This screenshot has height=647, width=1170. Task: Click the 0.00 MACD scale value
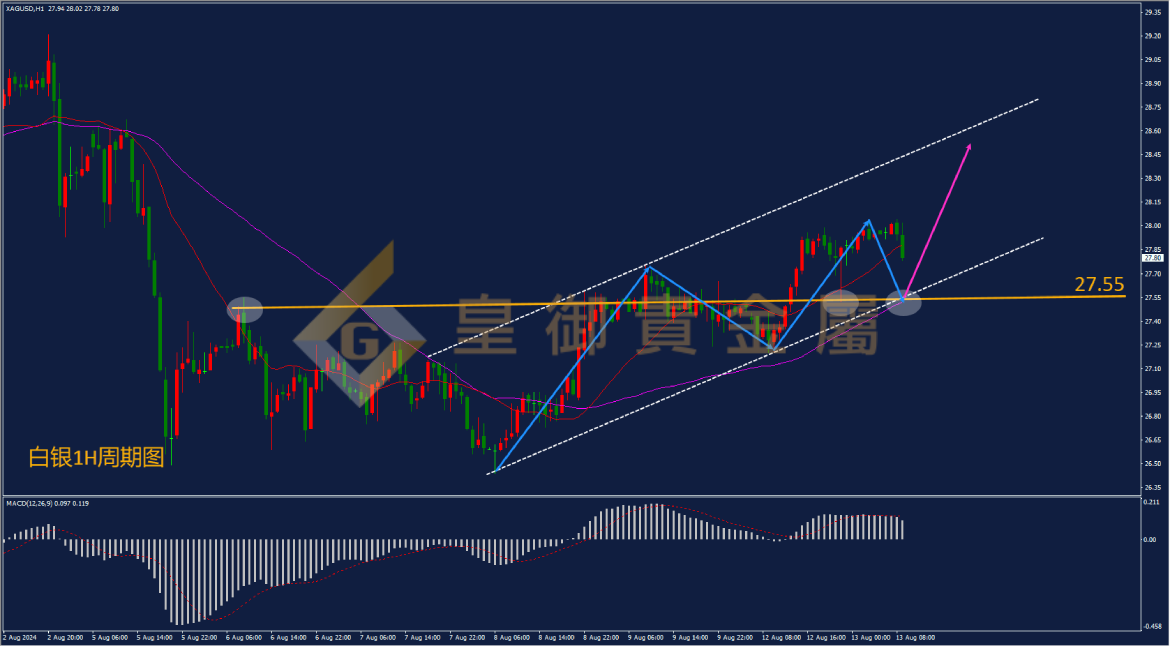(x=1151, y=539)
